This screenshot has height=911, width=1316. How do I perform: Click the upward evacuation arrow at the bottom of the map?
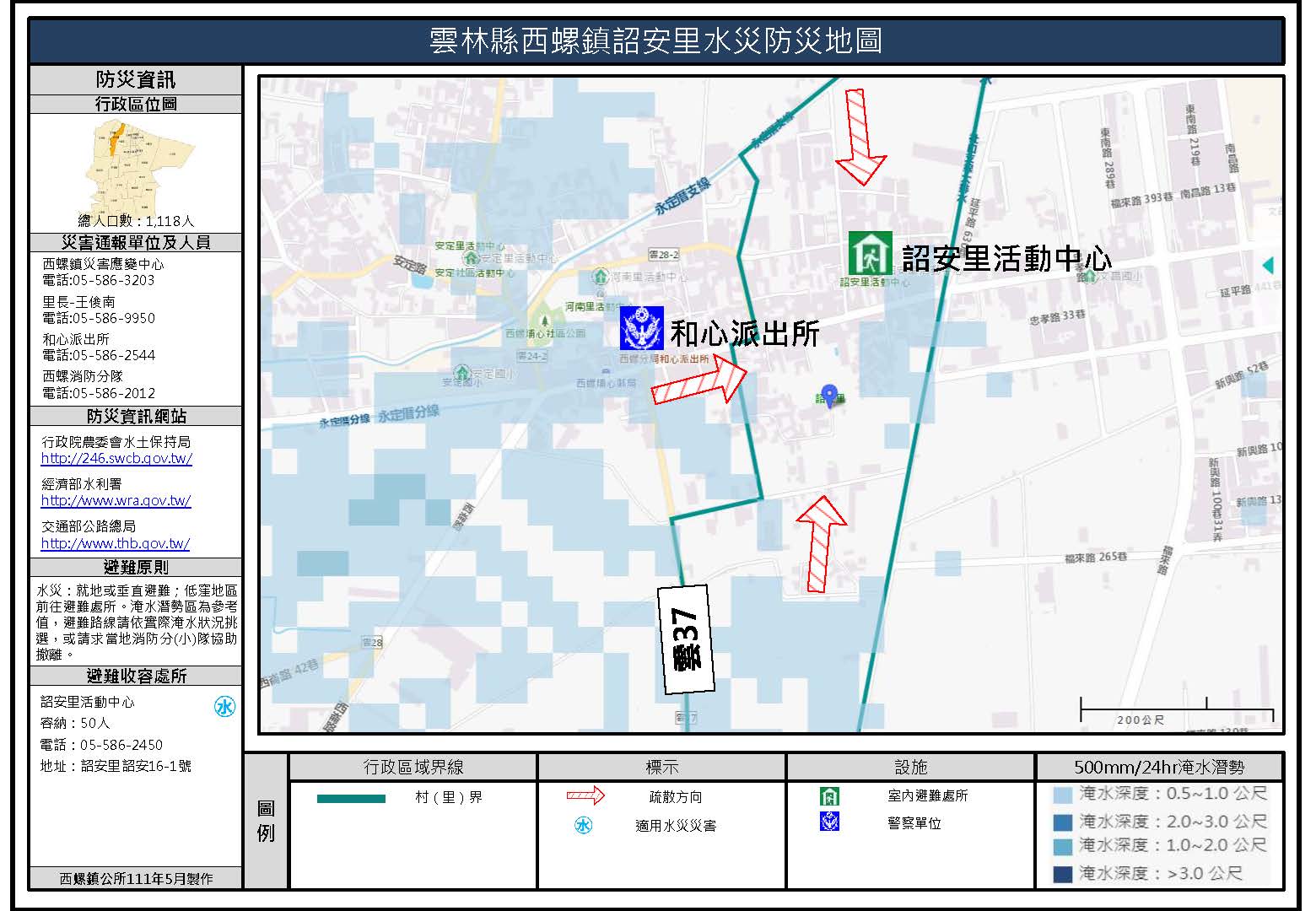coord(821,543)
